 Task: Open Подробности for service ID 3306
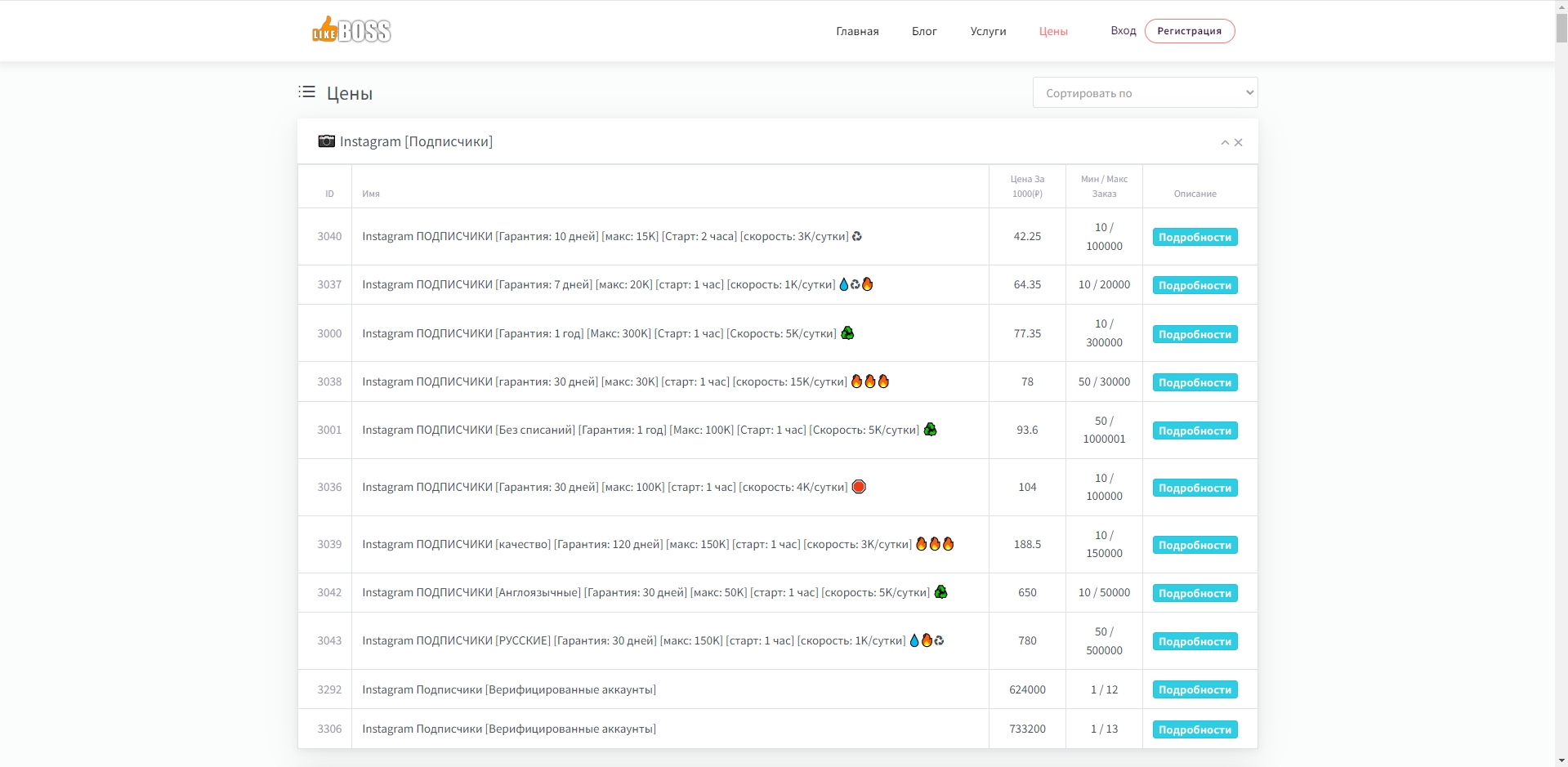1195,729
